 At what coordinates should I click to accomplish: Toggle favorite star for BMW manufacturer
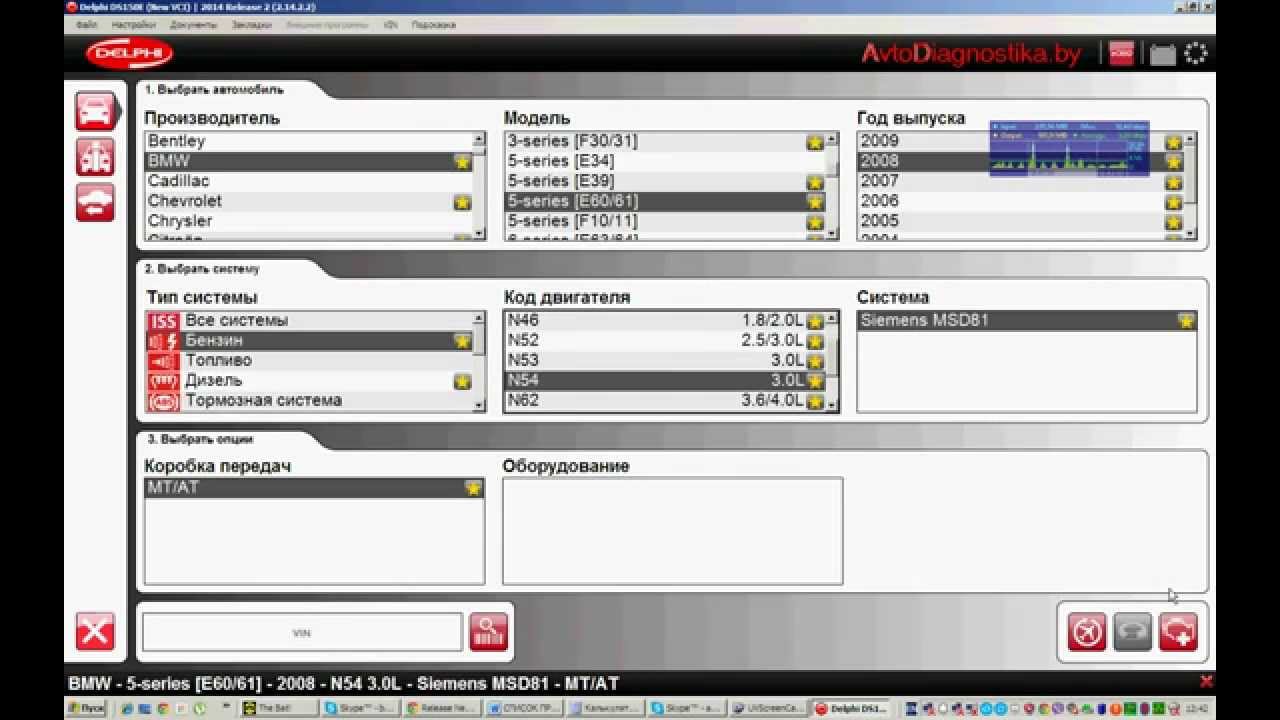(x=462, y=161)
